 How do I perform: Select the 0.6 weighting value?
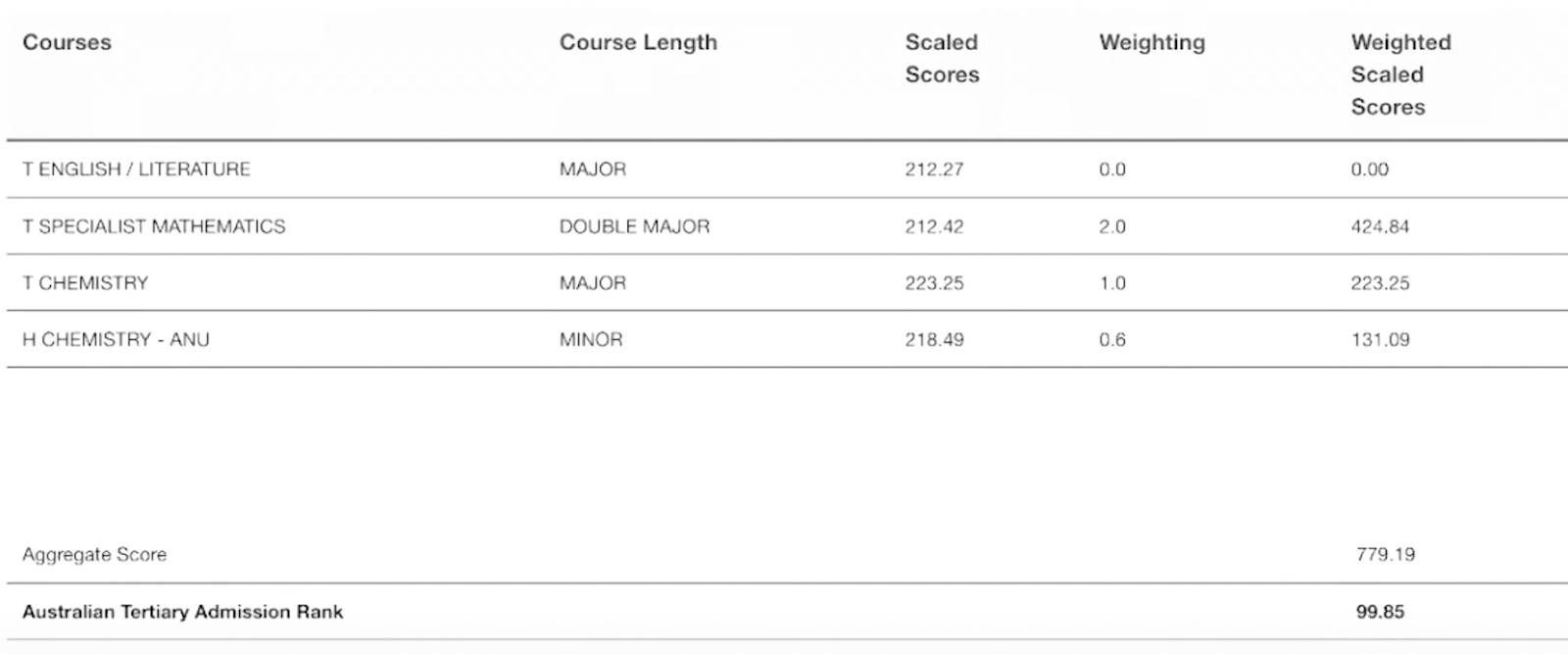click(1112, 340)
